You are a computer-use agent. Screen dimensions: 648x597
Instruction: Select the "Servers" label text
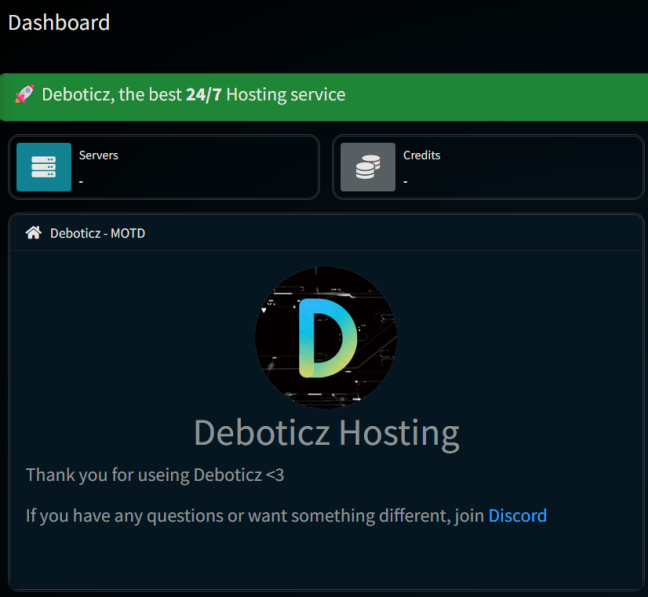(x=98, y=155)
